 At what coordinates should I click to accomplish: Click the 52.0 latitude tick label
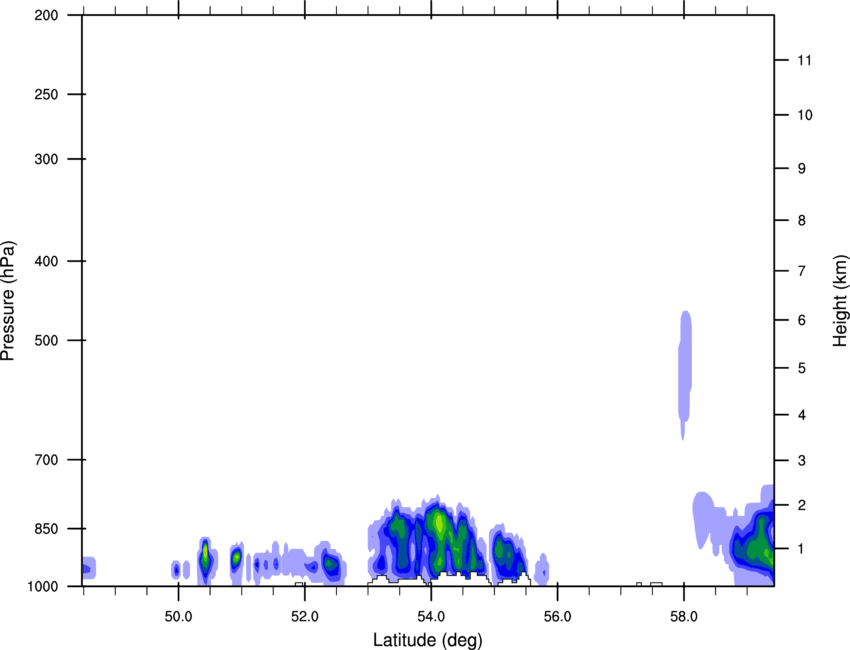pos(305,617)
